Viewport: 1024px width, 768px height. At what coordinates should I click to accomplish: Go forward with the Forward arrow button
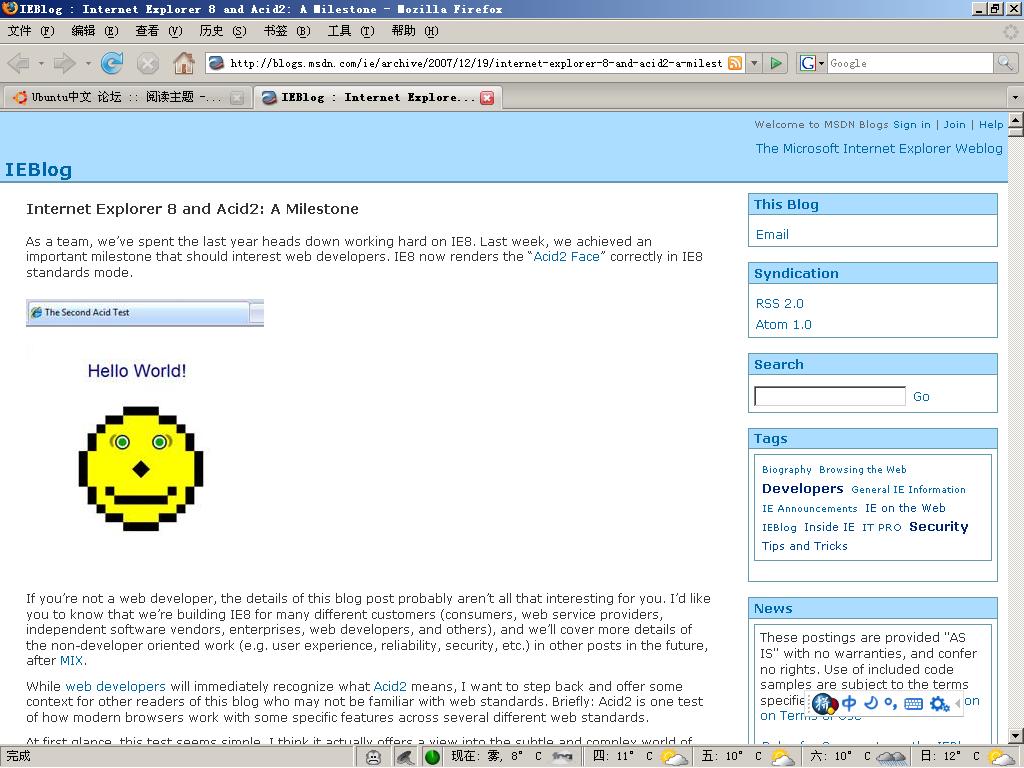(65, 63)
